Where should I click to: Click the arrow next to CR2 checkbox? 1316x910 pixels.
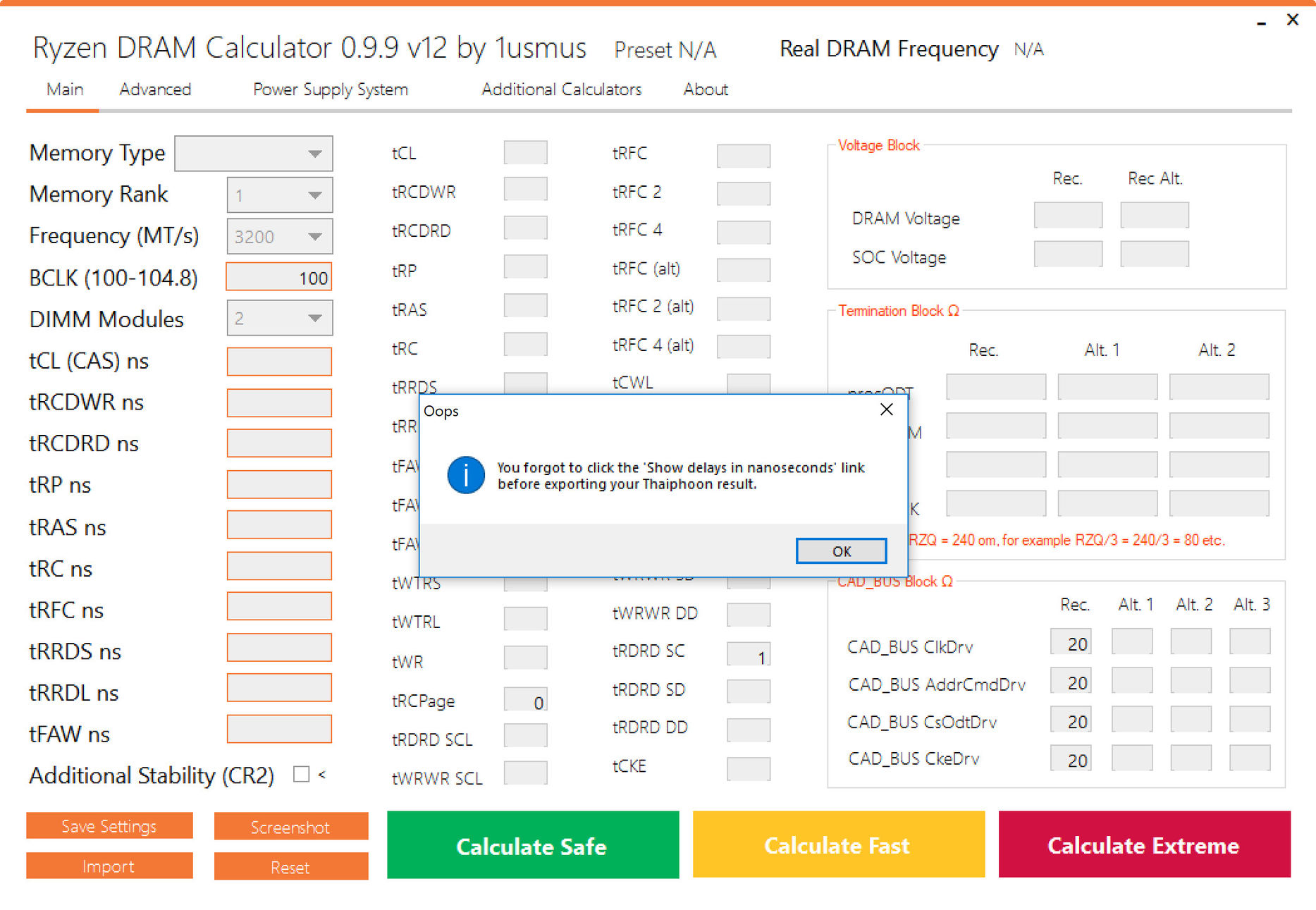(322, 775)
